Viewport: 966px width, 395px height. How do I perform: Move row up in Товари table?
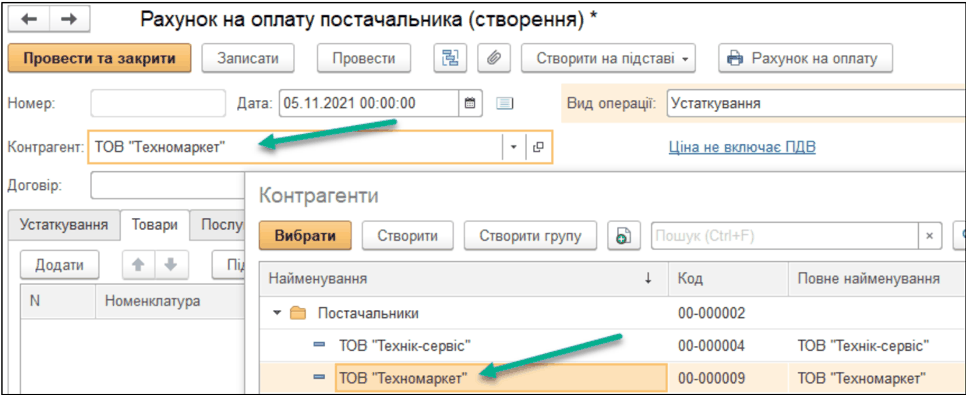click(139, 264)
